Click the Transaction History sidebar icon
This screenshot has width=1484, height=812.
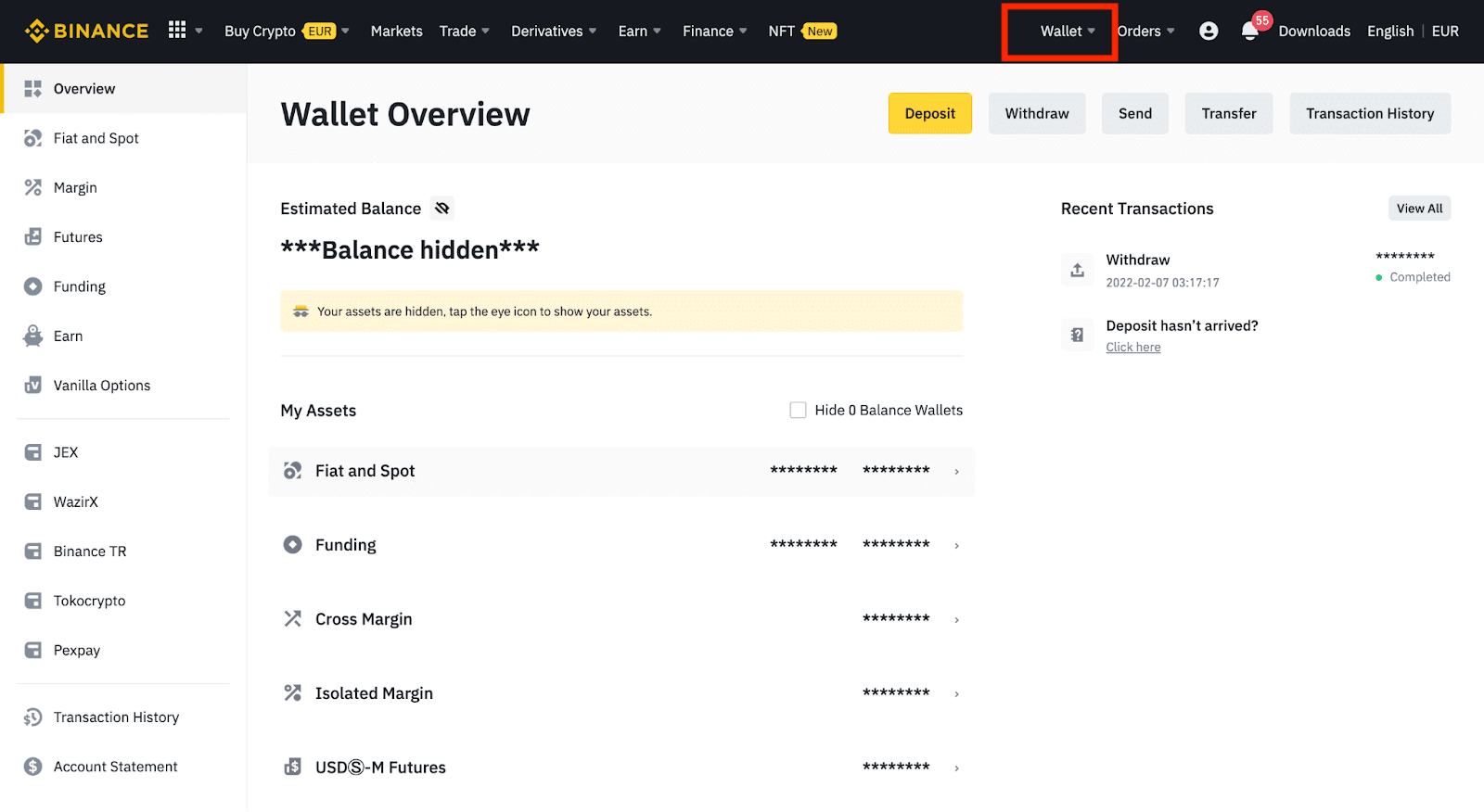33,717
